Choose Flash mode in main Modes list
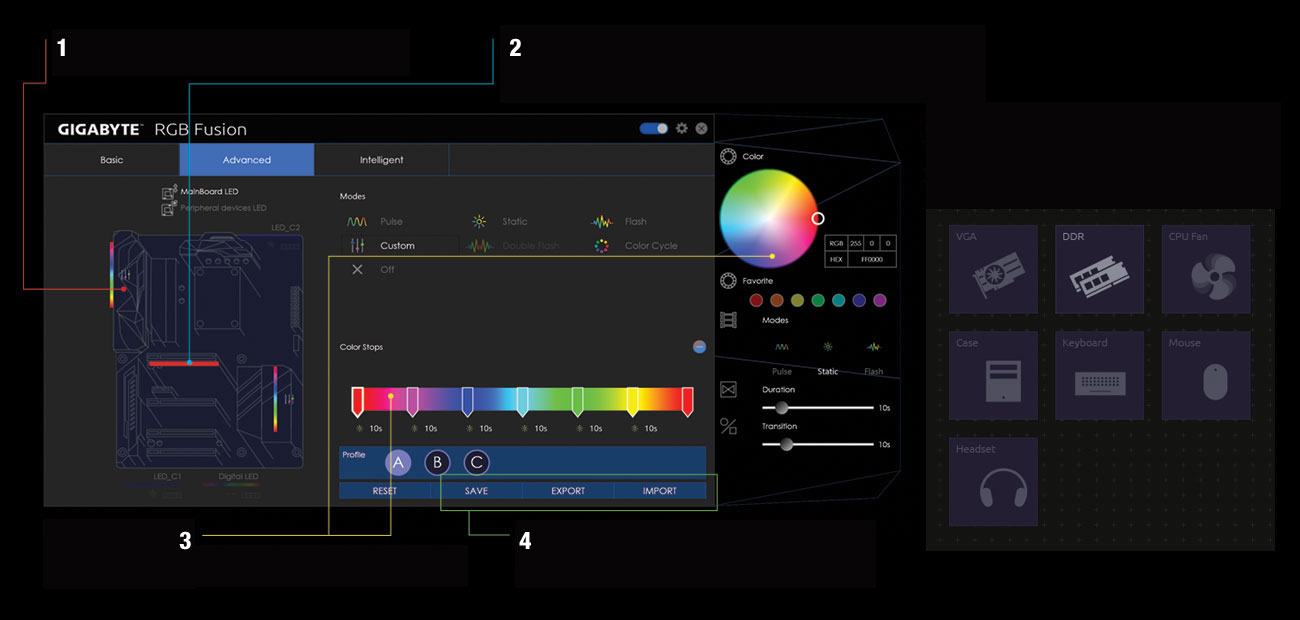 tap(620, 221)
